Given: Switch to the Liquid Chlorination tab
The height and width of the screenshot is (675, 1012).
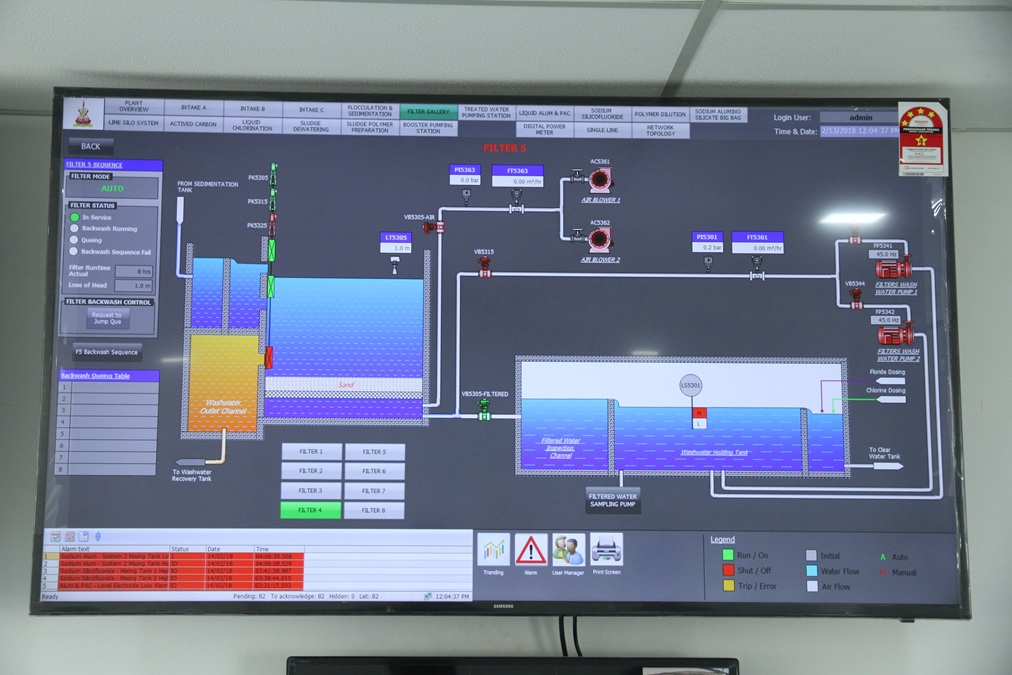Looking at the screenshot, I should click(252, 125).
